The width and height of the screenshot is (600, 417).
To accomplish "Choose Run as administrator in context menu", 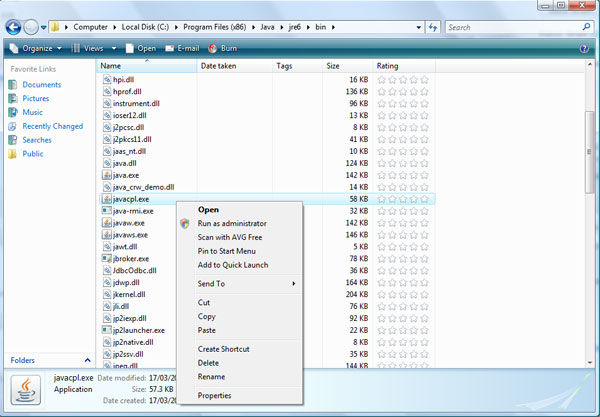I will click(x=240, y=223).
